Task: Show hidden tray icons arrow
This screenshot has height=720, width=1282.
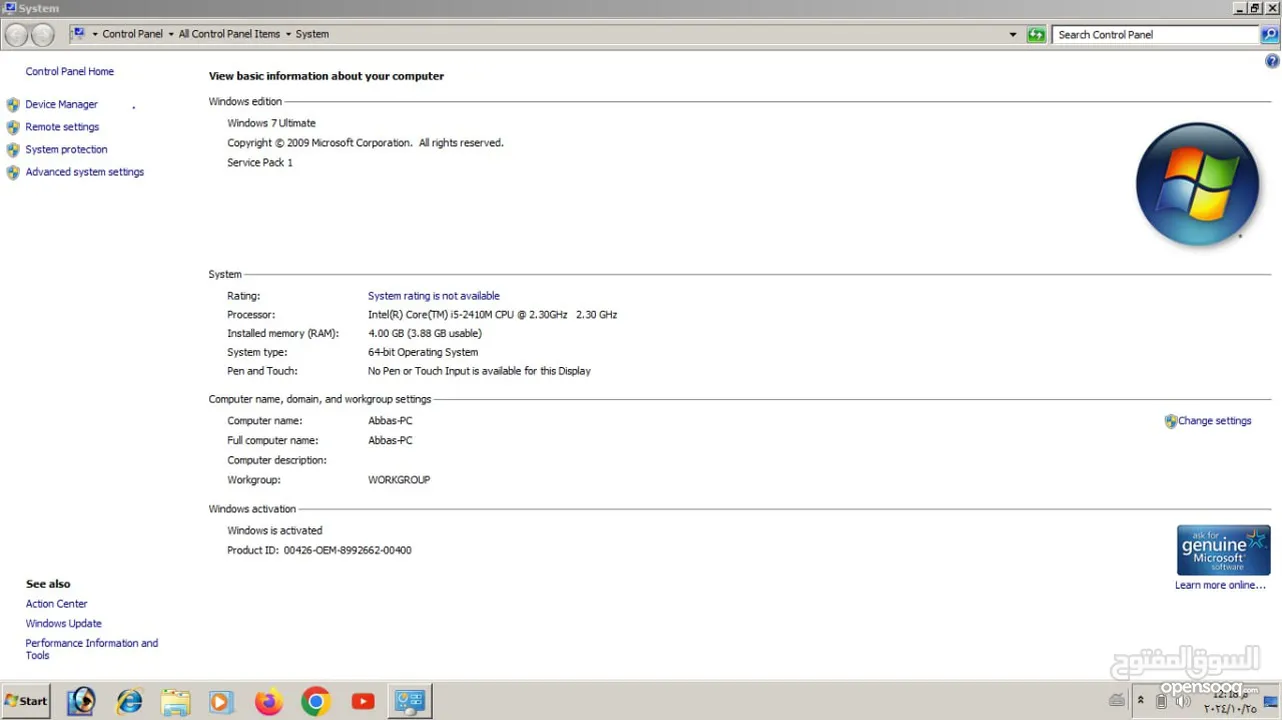Action: [x=1141, y=701]
